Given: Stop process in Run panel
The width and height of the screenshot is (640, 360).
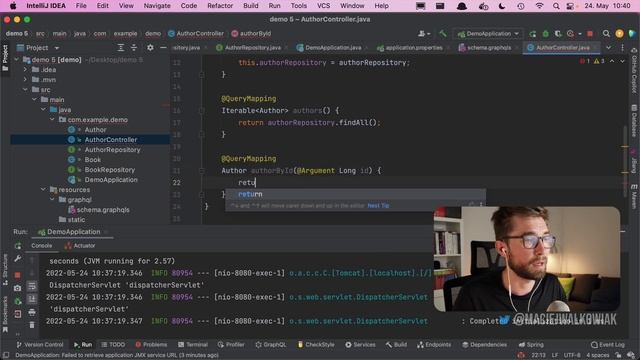Looking at the screenshot, I should click(x=18, y=275).
